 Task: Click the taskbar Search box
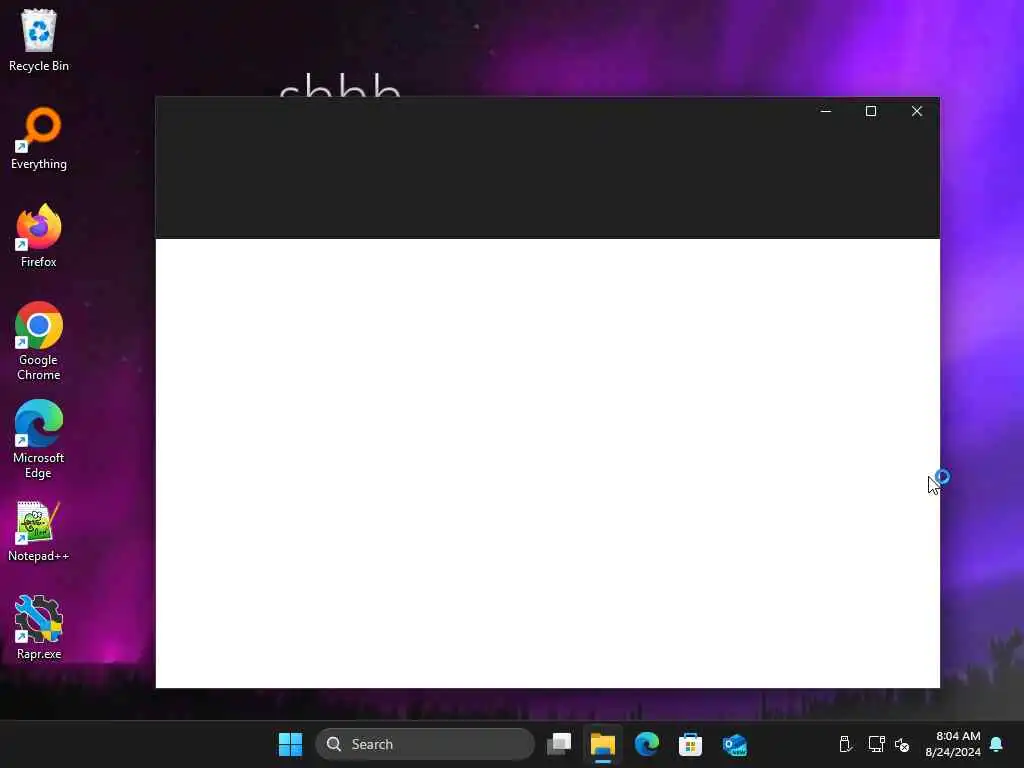pos(425,744)
